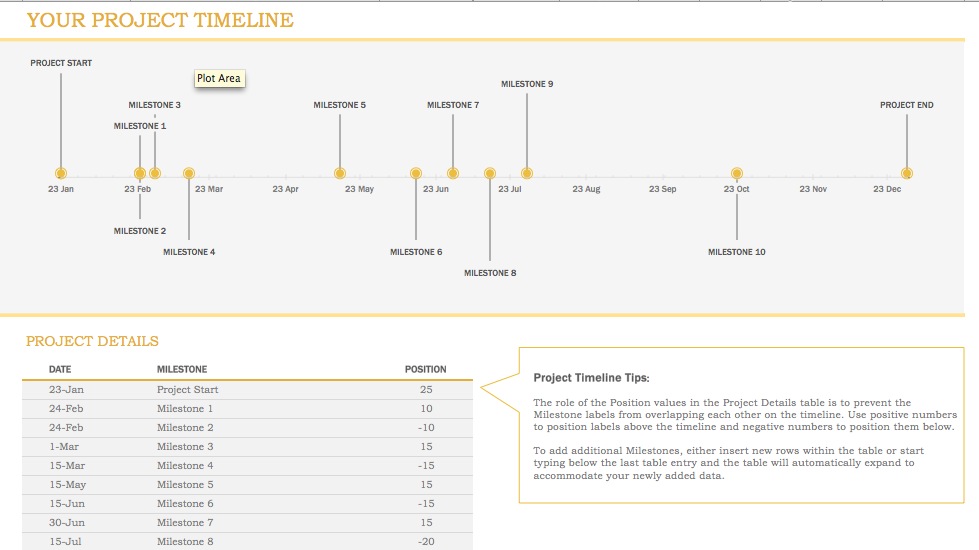Click the Milestone 8 table cell
Image resolution: width=979 pixels, height=550 pixels.
click(185, 542)
